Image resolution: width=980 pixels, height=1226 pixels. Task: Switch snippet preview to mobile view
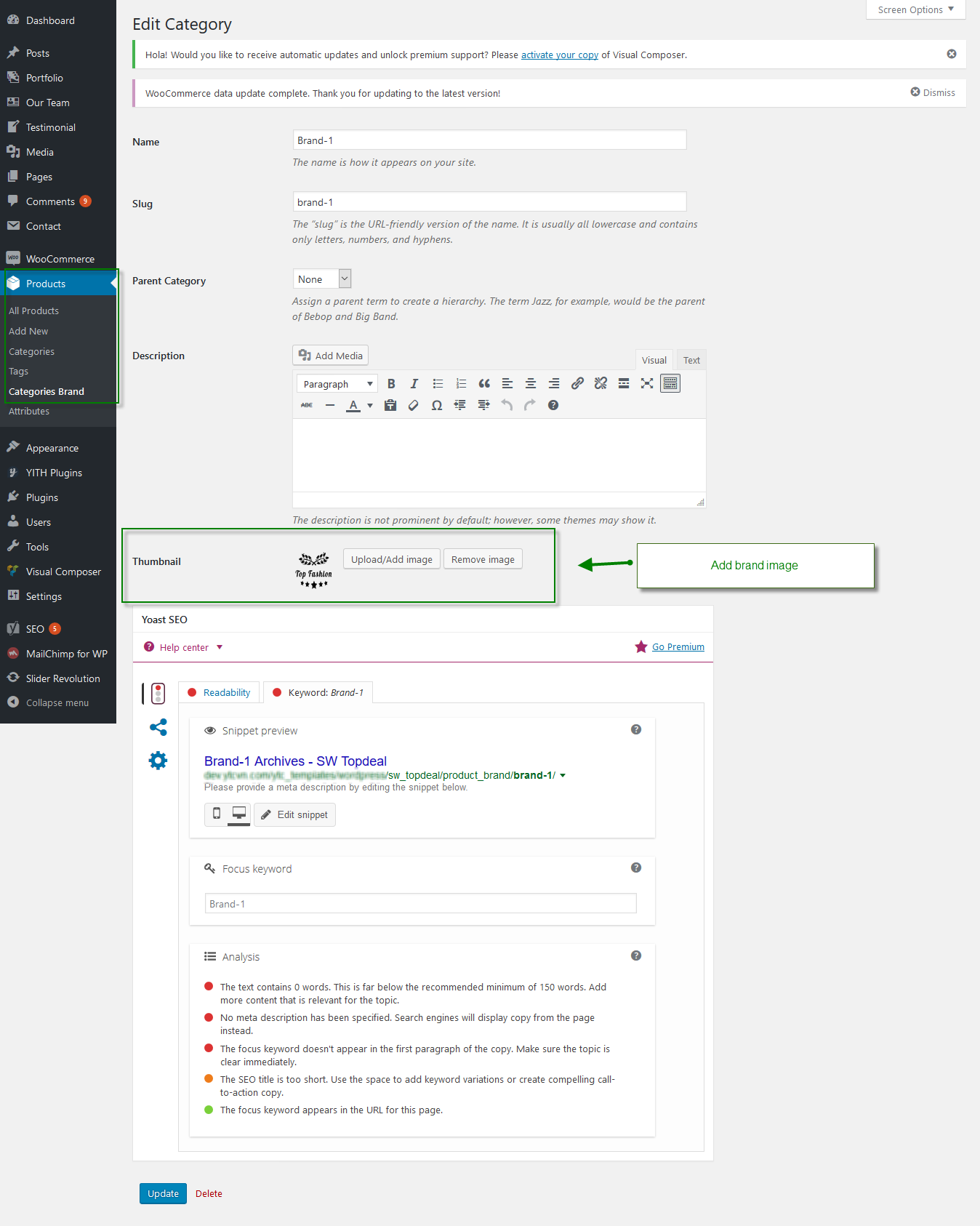pos(217,814)
